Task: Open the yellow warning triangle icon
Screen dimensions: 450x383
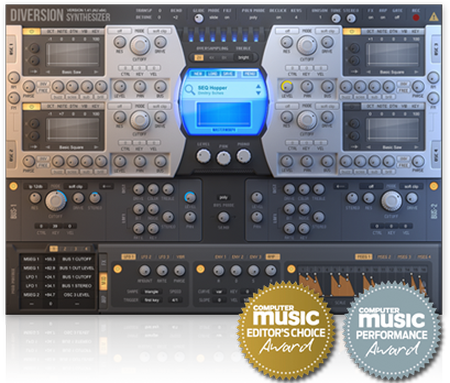Action: (x=434, y=16)
